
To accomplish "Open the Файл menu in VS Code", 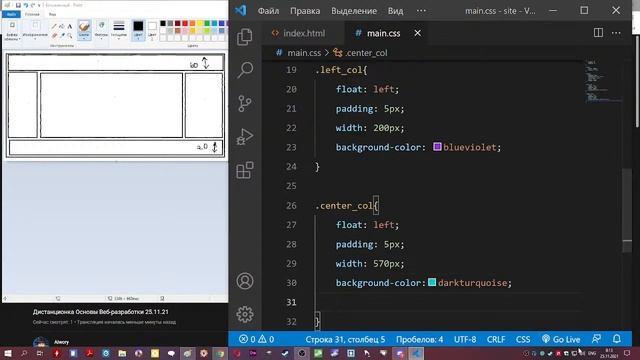I will [x=268, y=11].
